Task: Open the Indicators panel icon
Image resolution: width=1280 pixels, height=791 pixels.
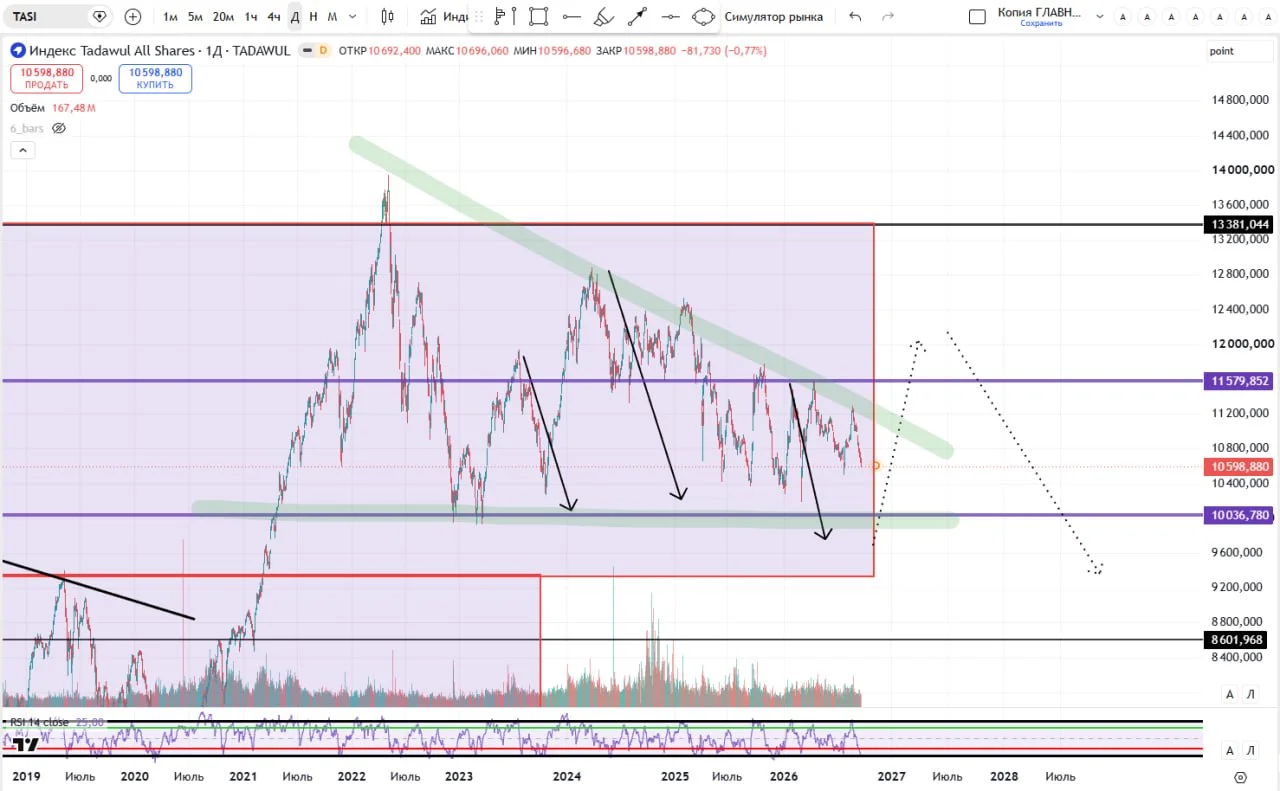Action: coord(428,16)
